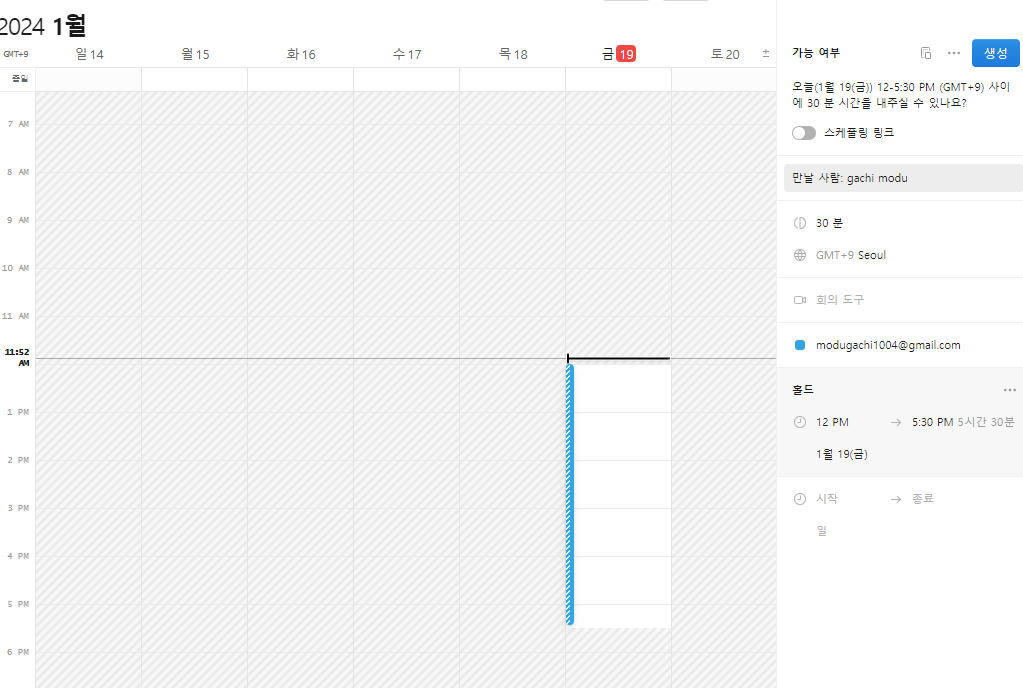Open the 종료 end time field

[x=922, y=498]
